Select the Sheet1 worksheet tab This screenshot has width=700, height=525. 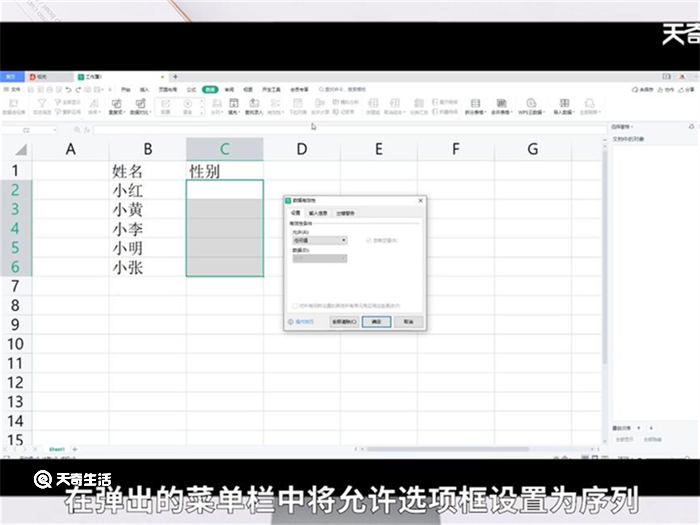(x=57, y=449)
